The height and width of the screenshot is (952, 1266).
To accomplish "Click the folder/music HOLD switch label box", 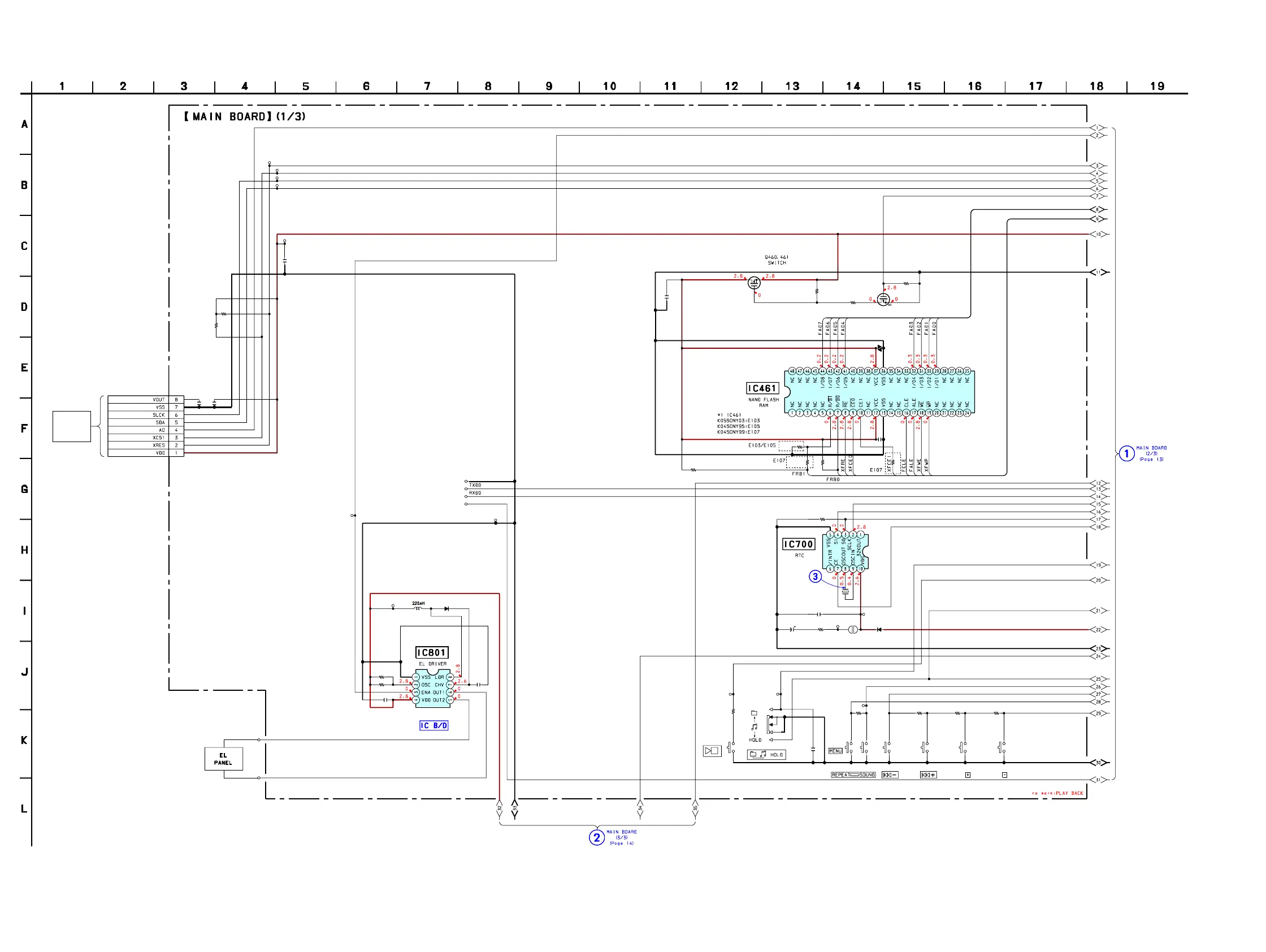I will tap(766, 755).
